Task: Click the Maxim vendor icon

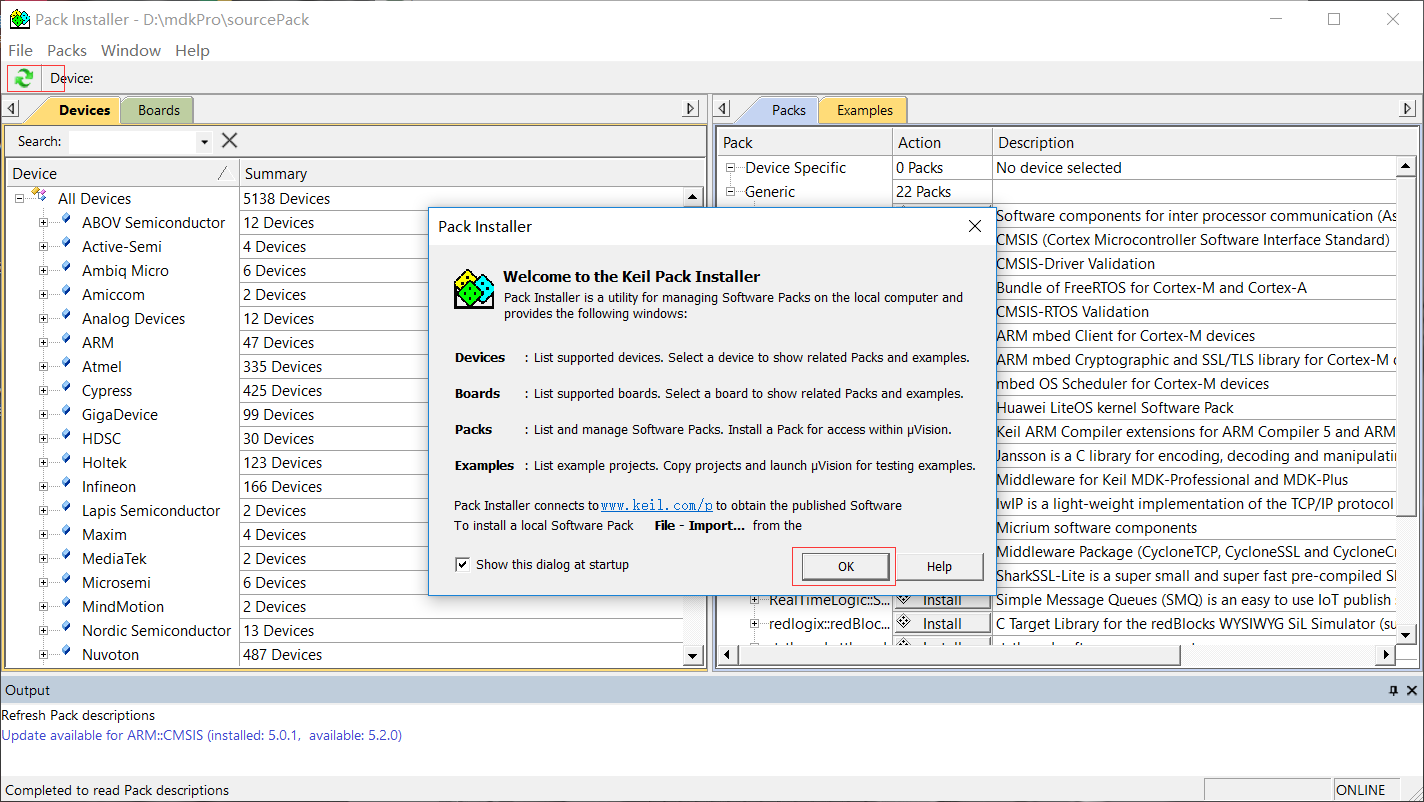Action: pyautogui.click(x=66, y=533)
